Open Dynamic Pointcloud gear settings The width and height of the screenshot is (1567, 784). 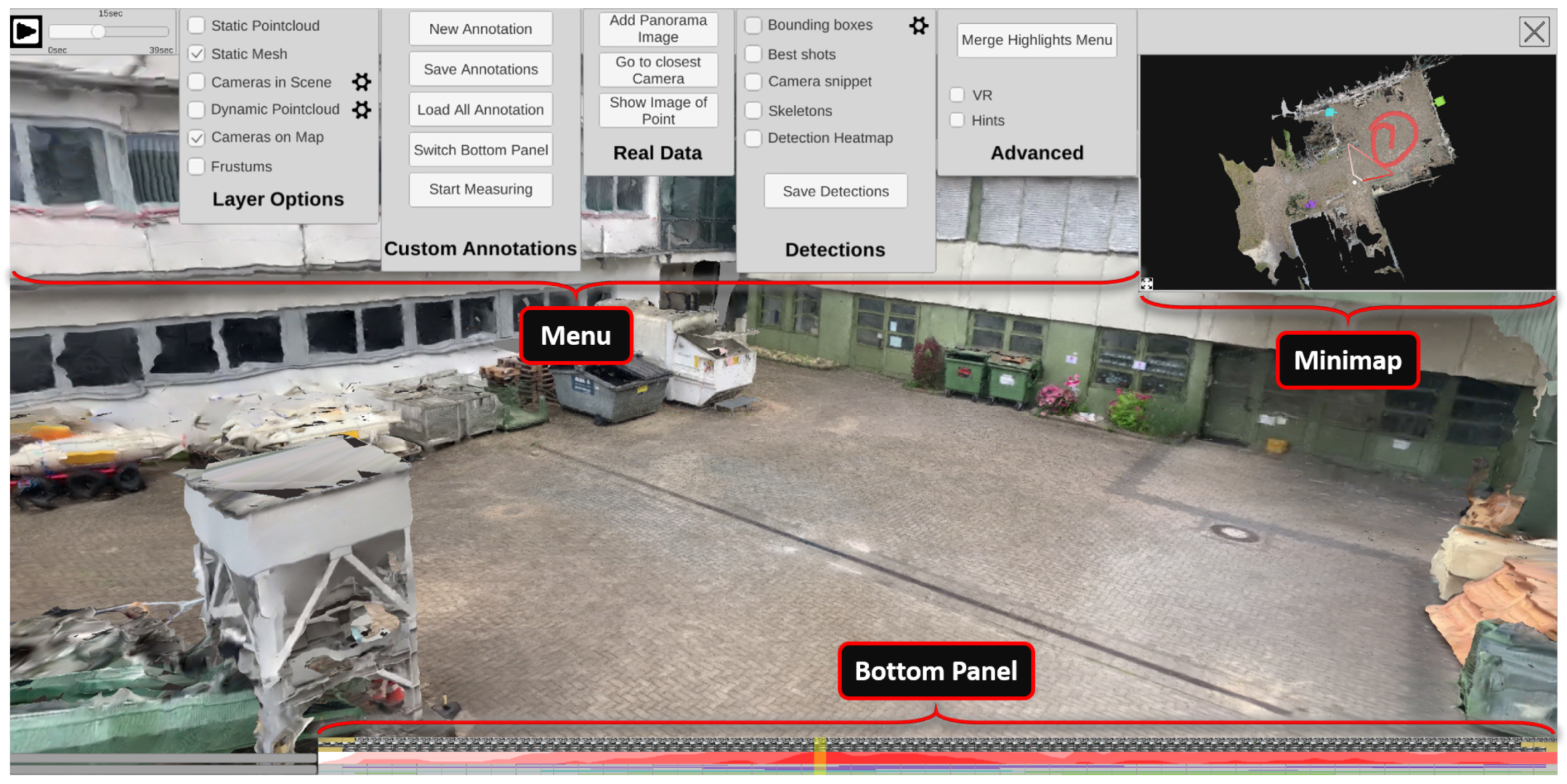(361, 109)
